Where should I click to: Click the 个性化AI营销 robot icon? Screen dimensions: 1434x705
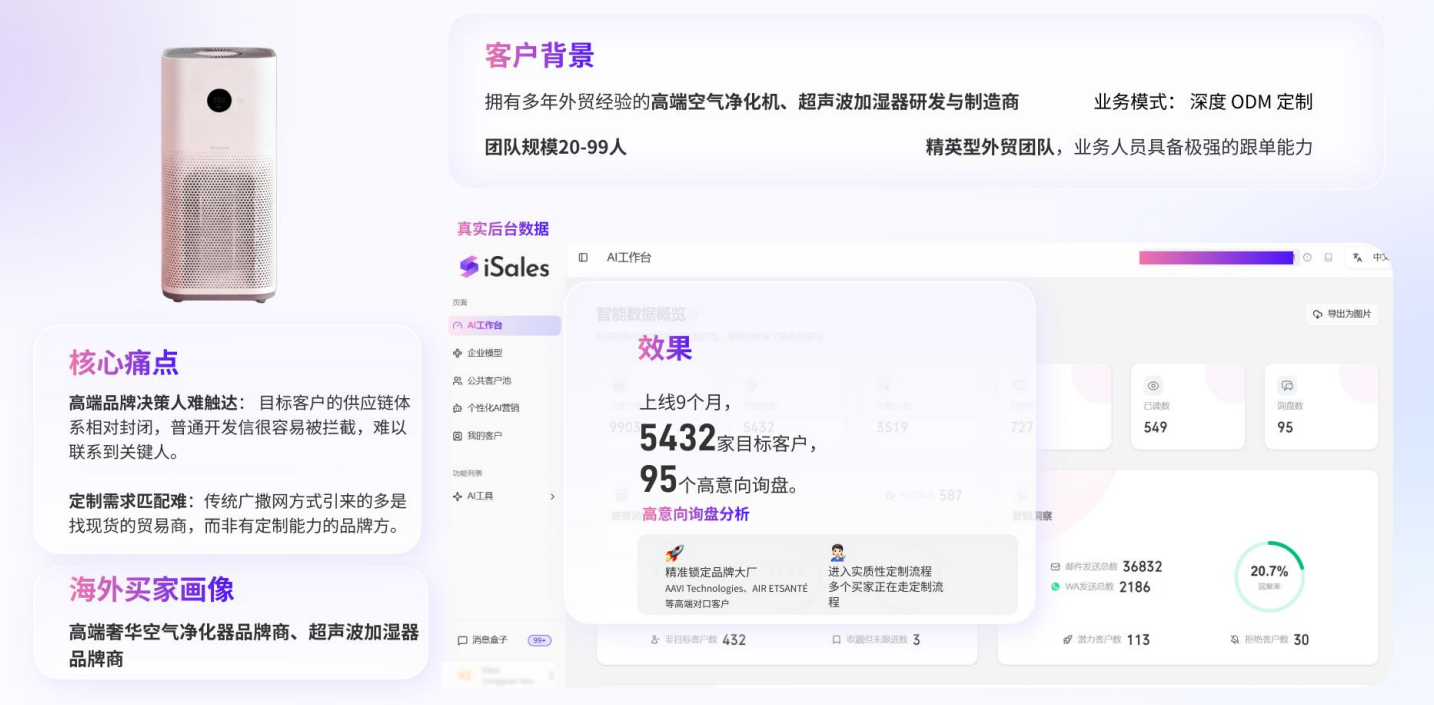pyautogui.click(x=458, y=408)
